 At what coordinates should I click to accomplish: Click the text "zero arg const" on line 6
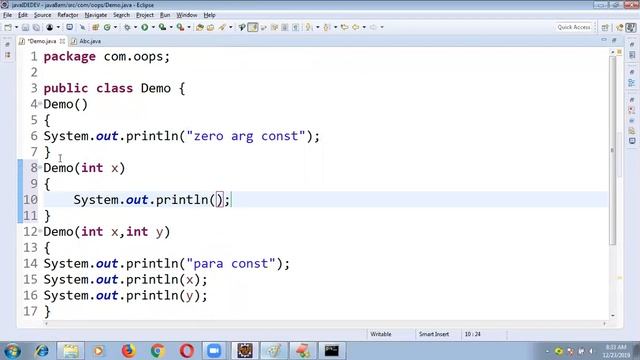click(x=246, y=136)
